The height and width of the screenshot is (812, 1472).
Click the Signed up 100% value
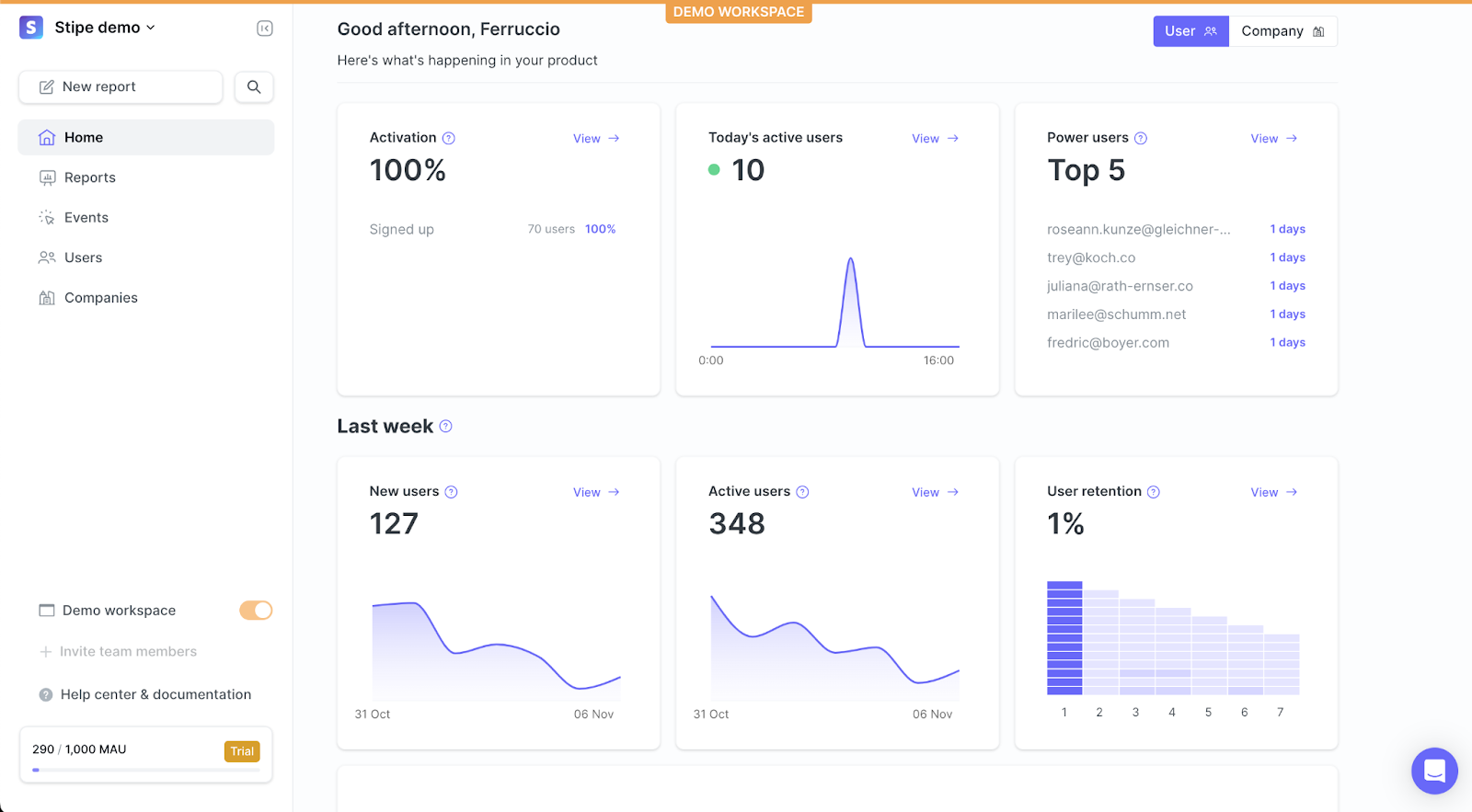tap(600, 230)
